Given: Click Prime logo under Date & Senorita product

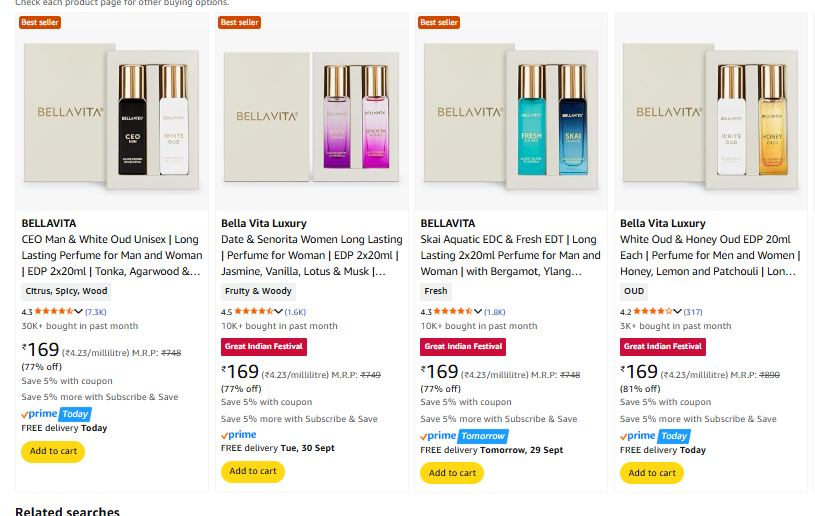Looking at the screenshot, I should point(239,435).
